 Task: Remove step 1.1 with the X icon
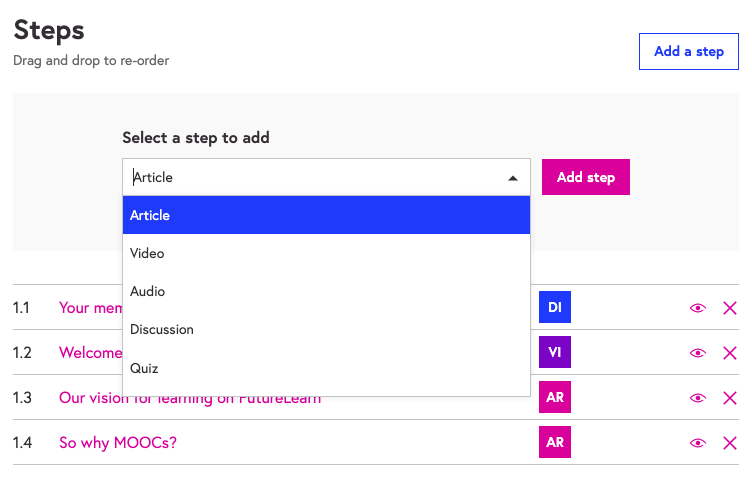pos(729,308)
